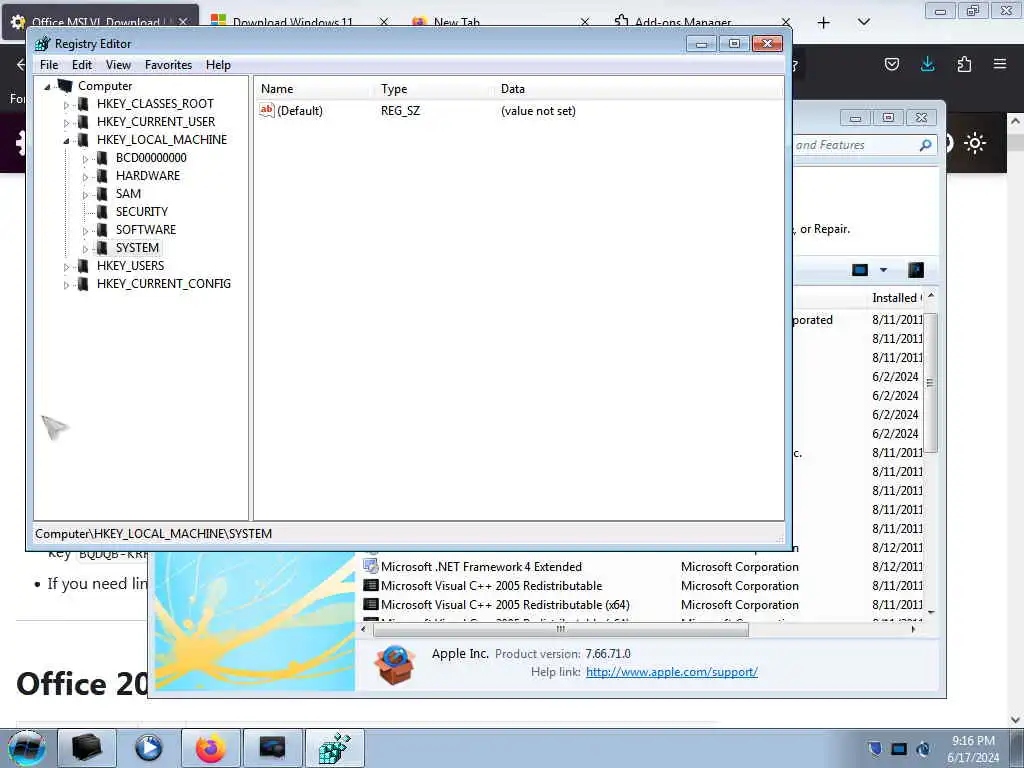Click the (value not set) data cell
Viewport: 1024px width, 768px height.
coord(538,111)
